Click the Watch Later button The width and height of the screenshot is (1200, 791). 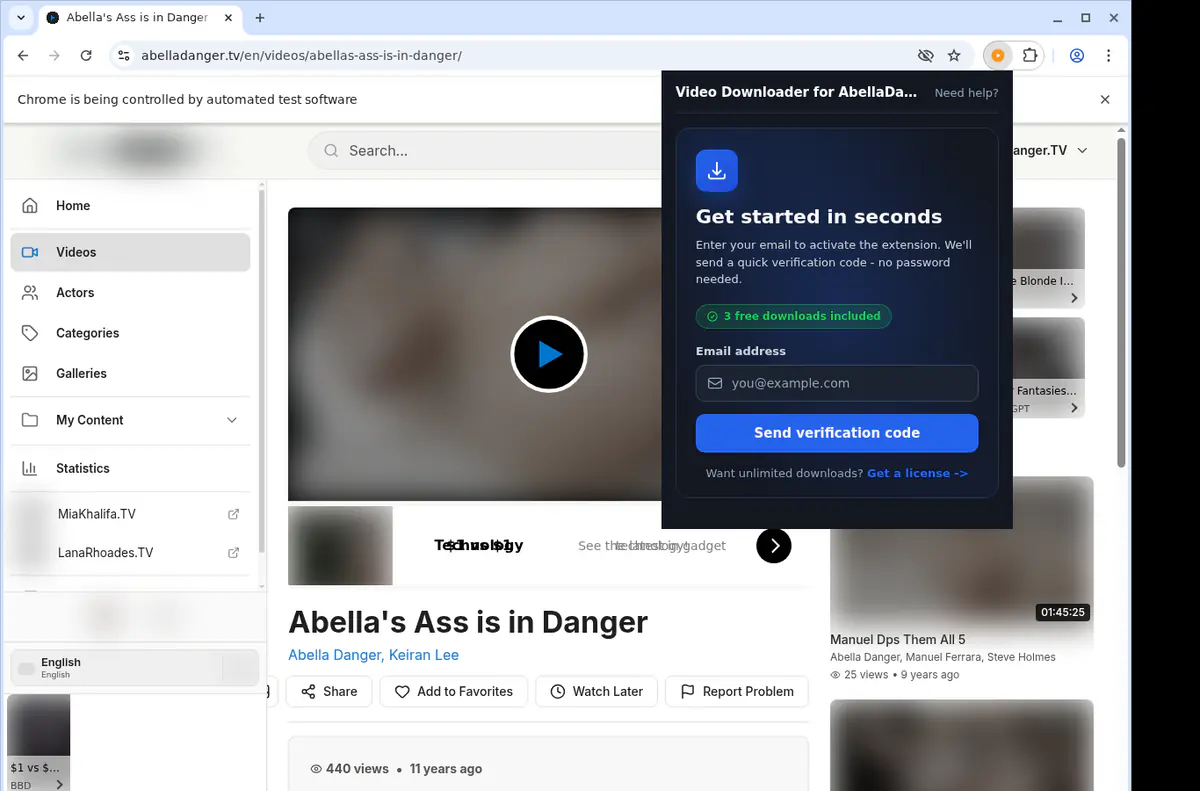tap(596, 691)
